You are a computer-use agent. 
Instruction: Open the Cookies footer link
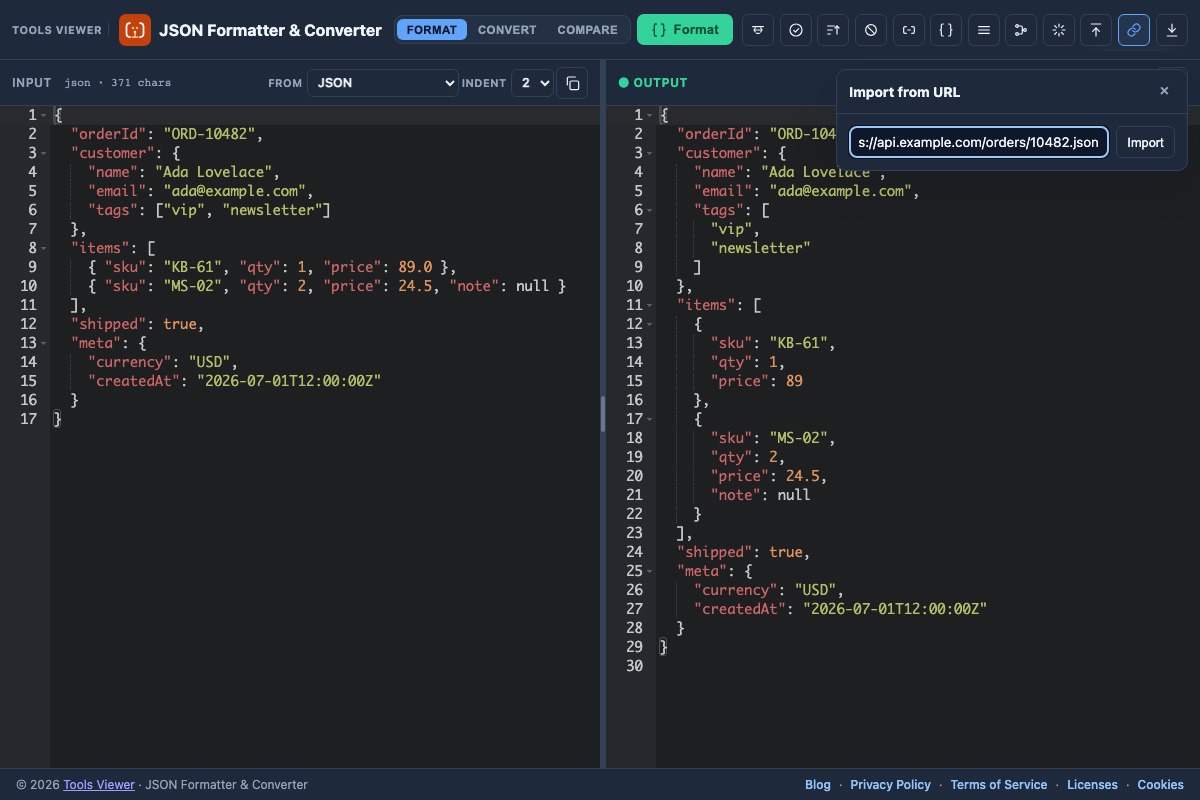pos(1160,785)
